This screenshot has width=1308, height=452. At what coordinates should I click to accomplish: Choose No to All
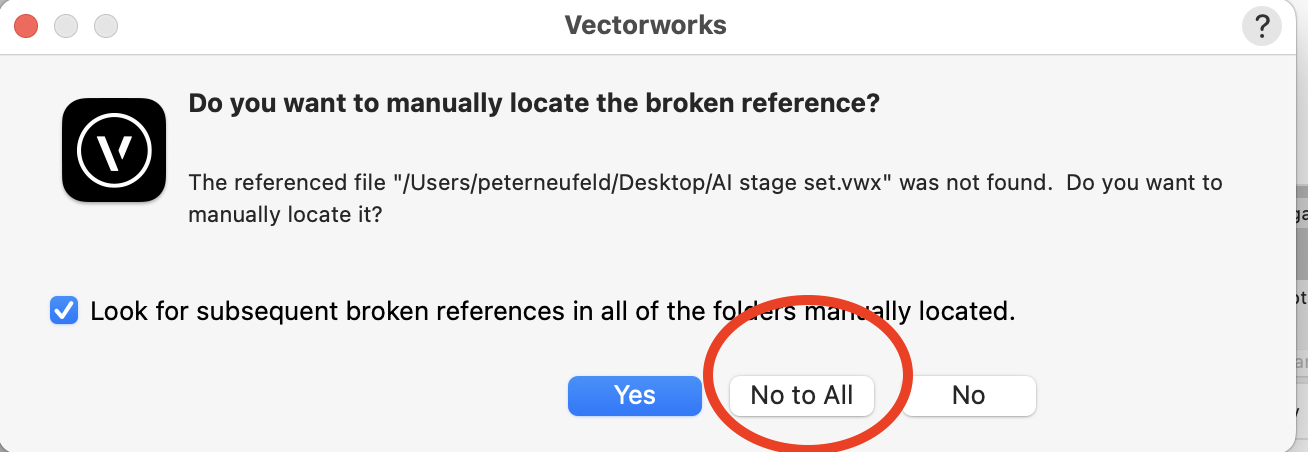[x=801, y=395]
